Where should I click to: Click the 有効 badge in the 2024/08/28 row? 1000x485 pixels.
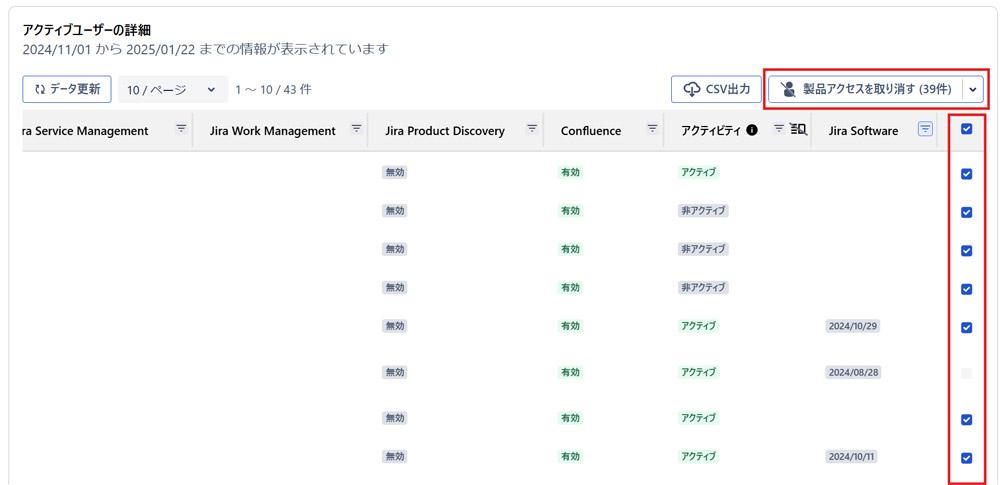point(570,372)
